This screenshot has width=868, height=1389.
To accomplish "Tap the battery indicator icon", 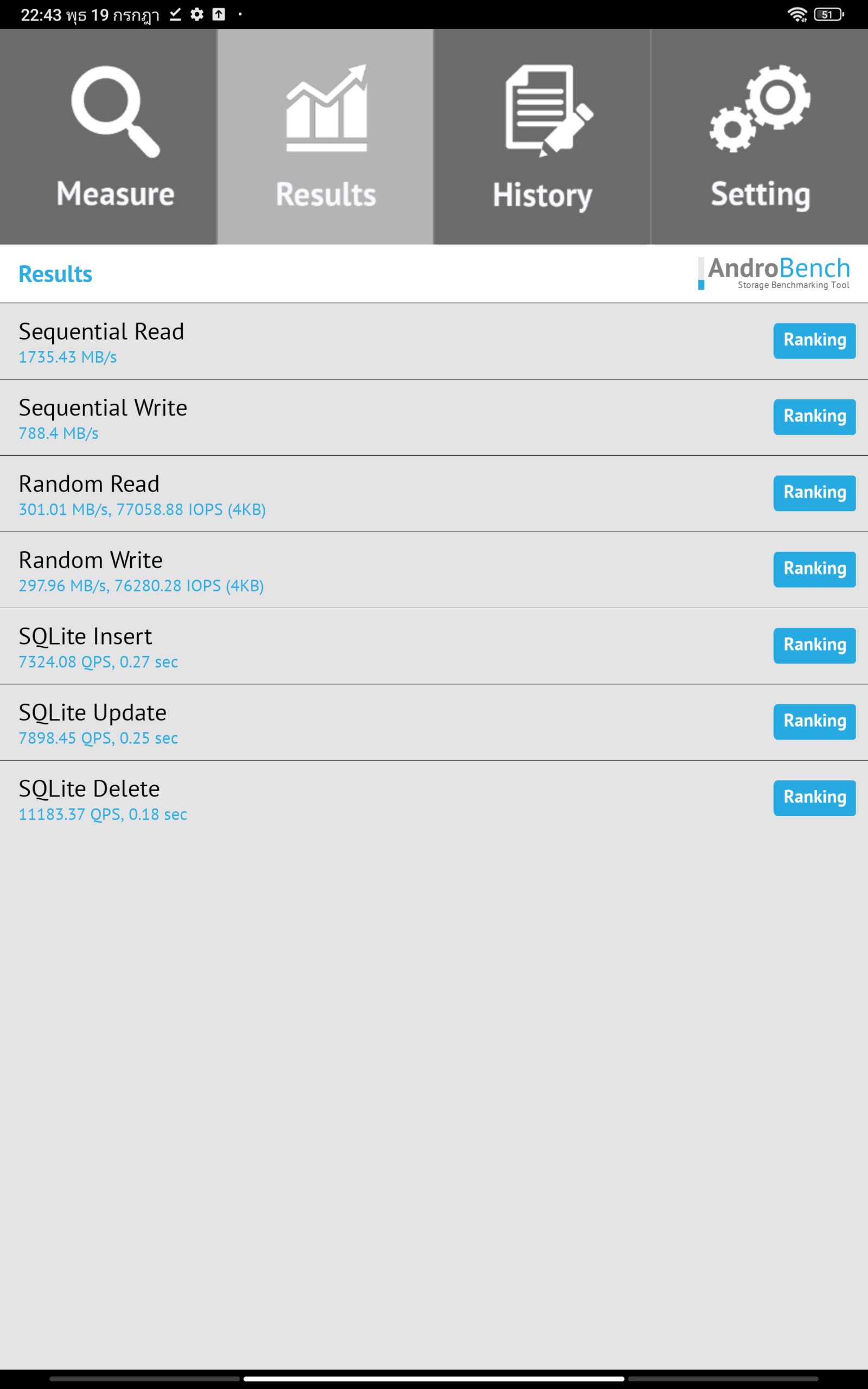I will (829, 14).
